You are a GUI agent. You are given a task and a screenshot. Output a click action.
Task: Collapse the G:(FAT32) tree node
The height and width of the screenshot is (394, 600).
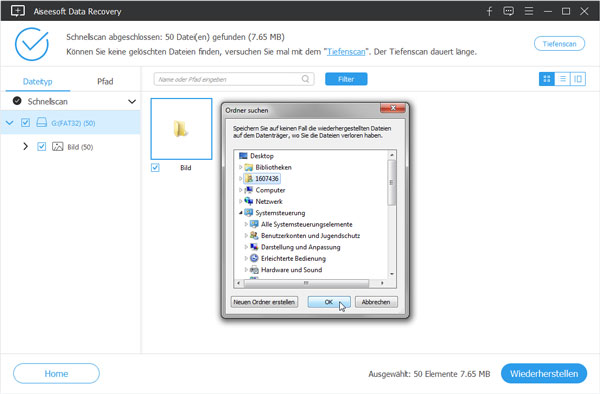tap(10, 123)
